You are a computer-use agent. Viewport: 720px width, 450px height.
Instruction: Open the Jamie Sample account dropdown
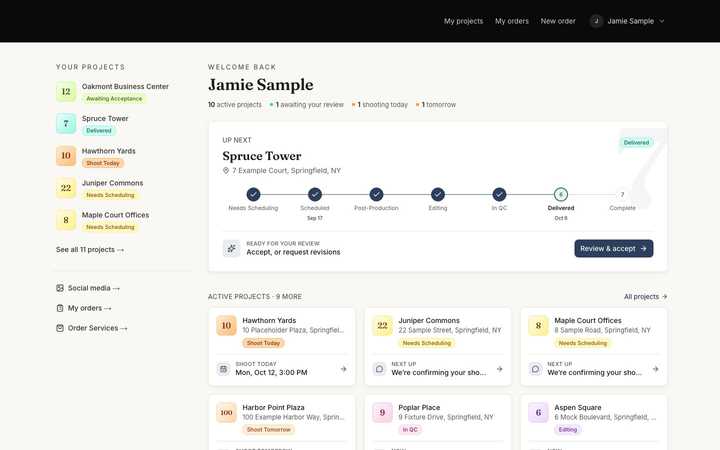(x=627, y=21)
